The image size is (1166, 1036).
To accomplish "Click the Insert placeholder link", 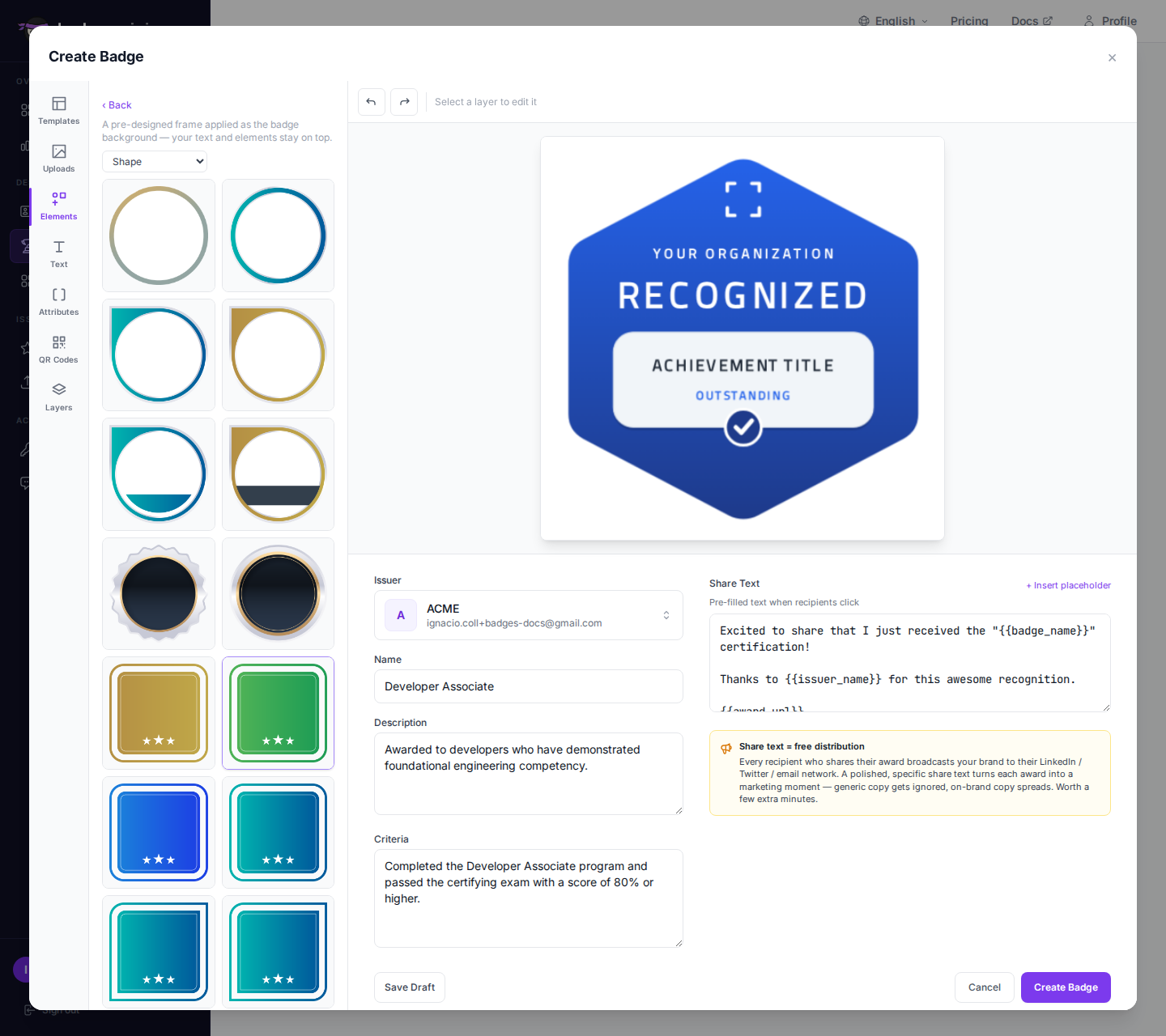I will click(x=1069, y=585).
